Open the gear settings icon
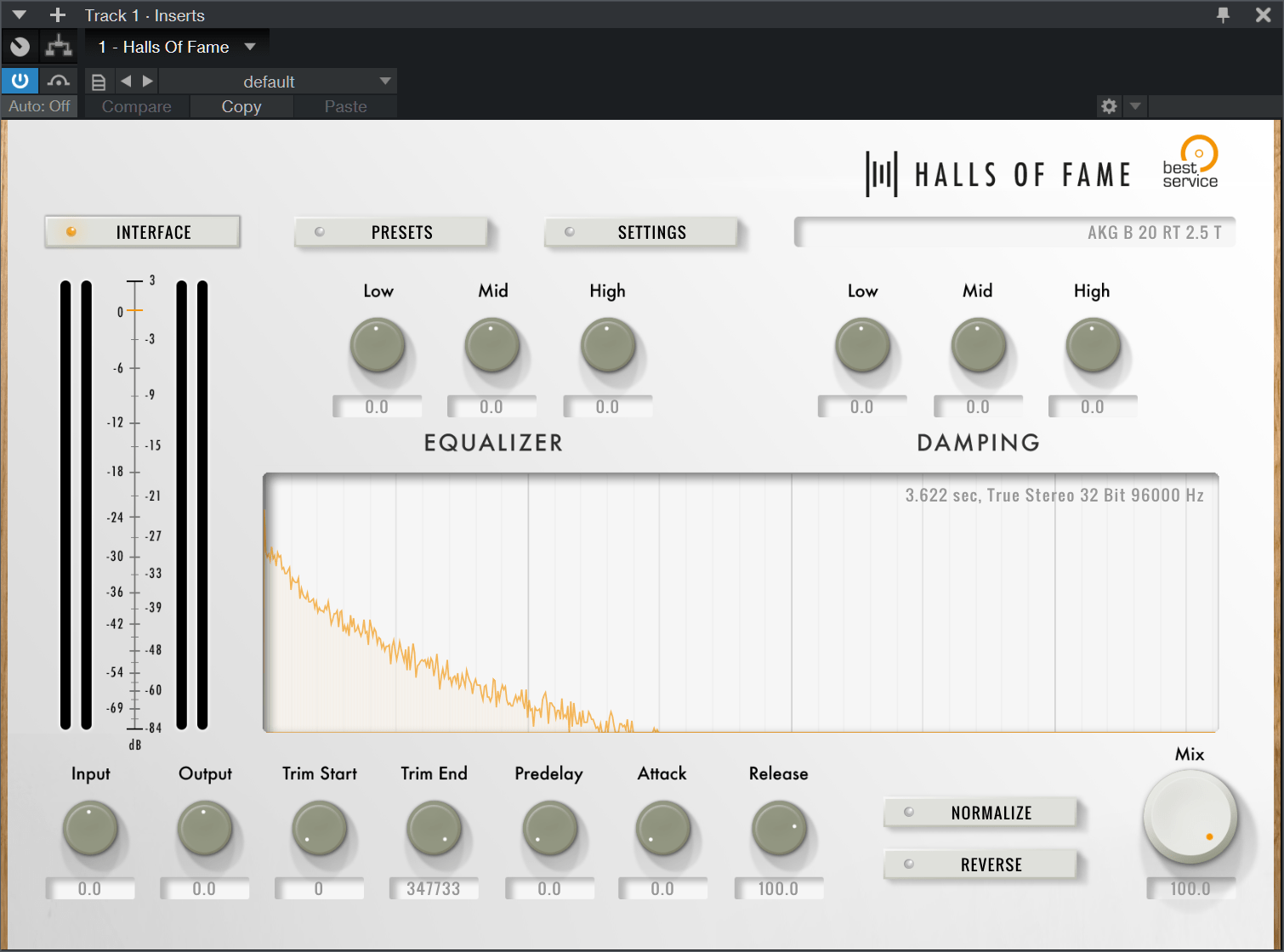The image size is (1284, 952). tap(1109, 106)
